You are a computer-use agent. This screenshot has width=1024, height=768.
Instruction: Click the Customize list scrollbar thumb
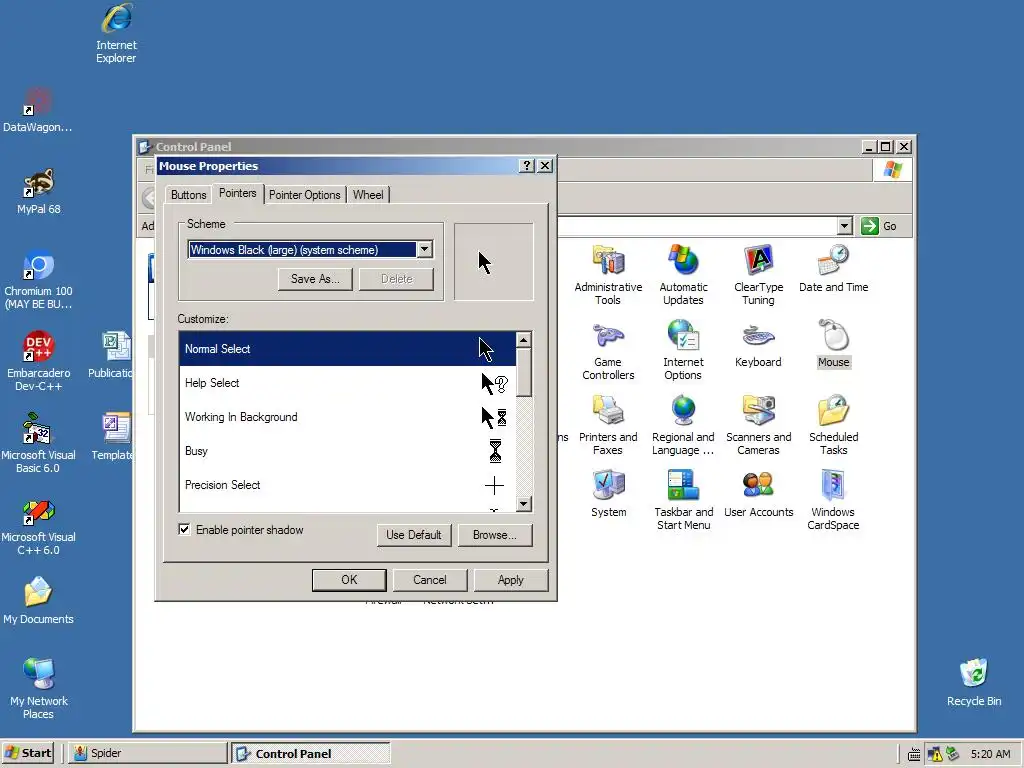pyautogui.click(x=524, y=372)
